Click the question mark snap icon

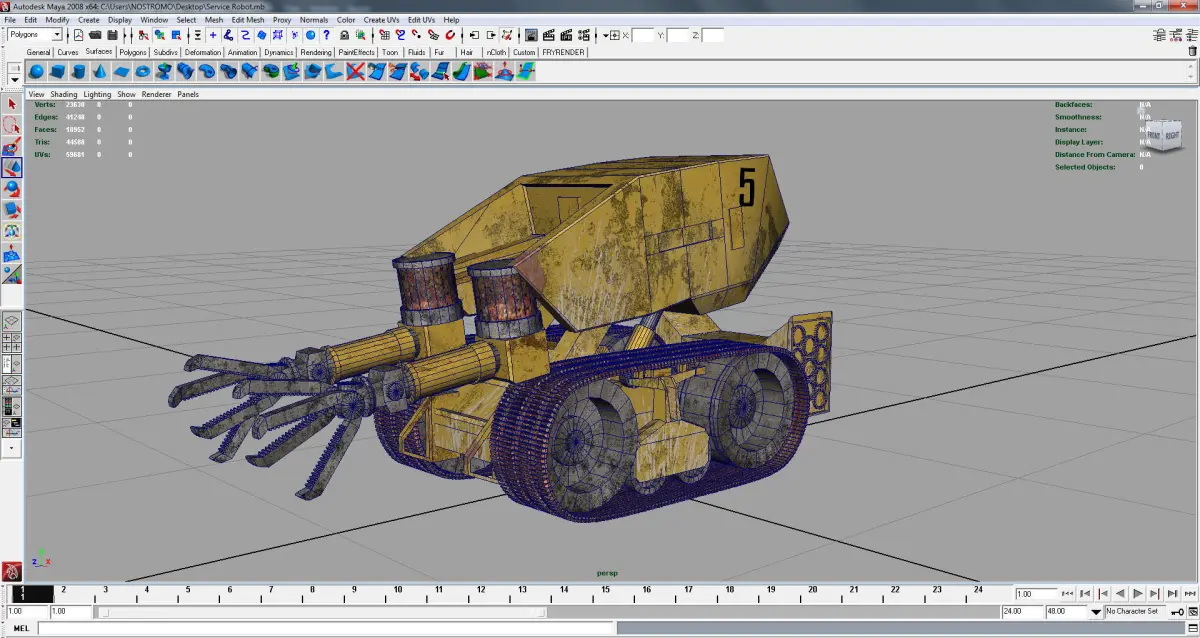[326, 35]
